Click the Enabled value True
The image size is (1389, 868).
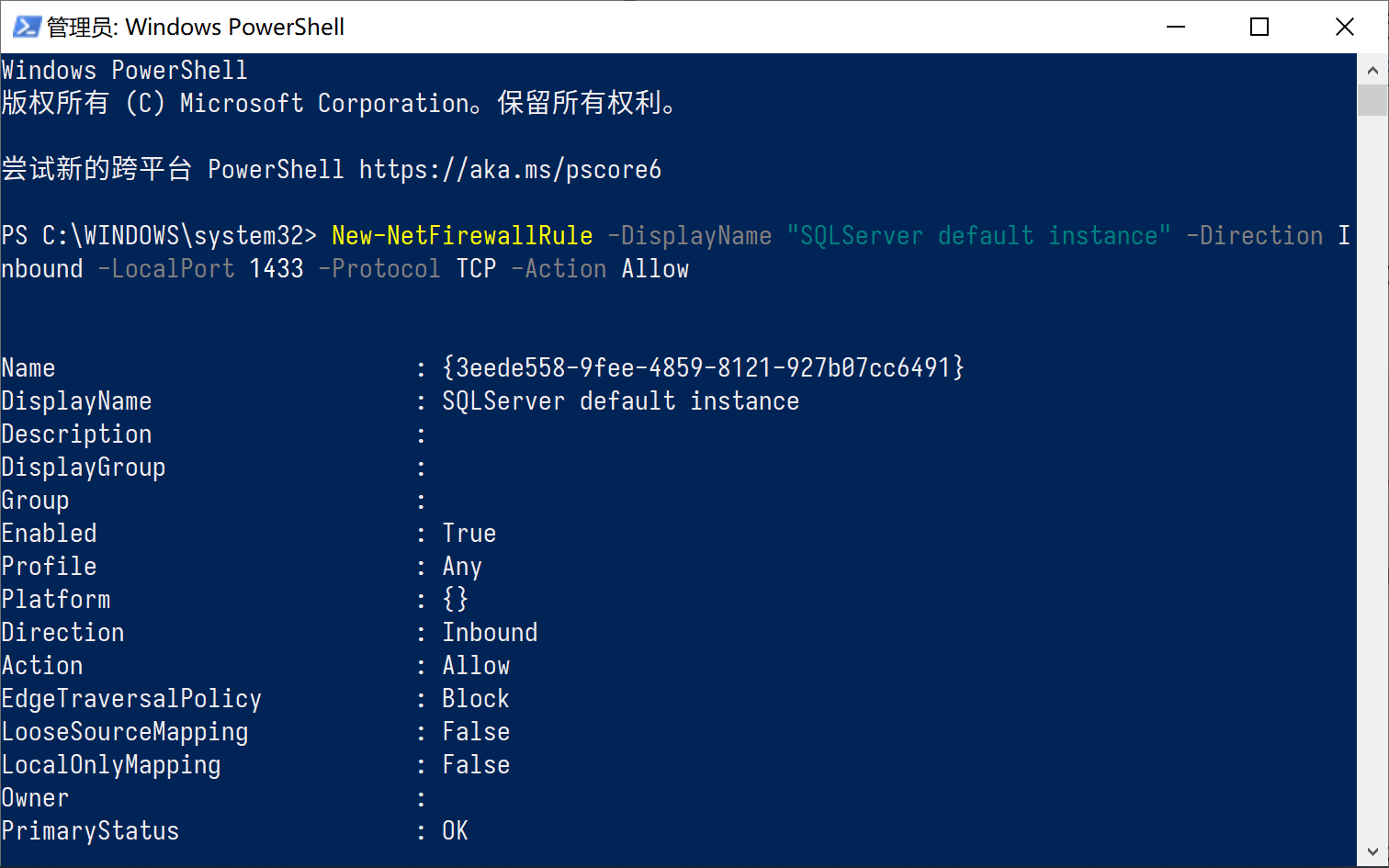[x=469, y=534]
